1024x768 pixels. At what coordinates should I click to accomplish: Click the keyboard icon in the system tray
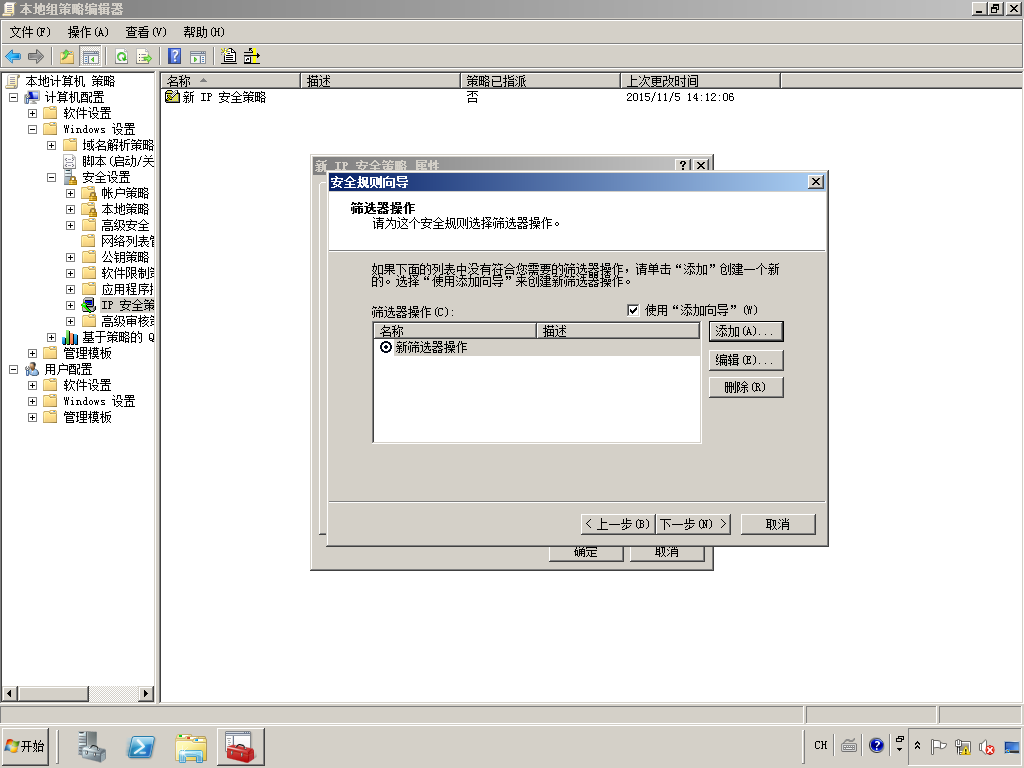[x=849, y=745]
